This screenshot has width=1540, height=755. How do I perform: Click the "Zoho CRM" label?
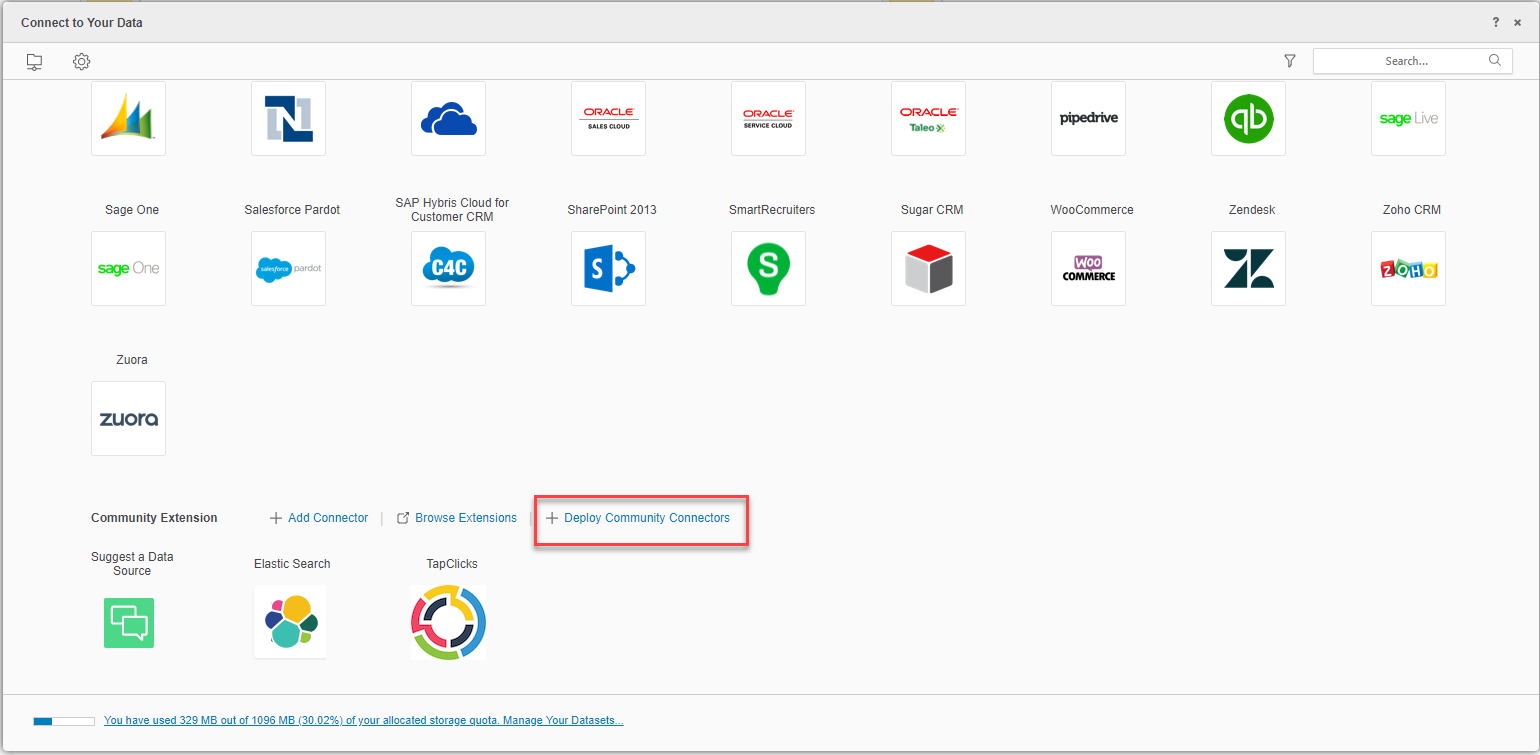(1412, 210)
